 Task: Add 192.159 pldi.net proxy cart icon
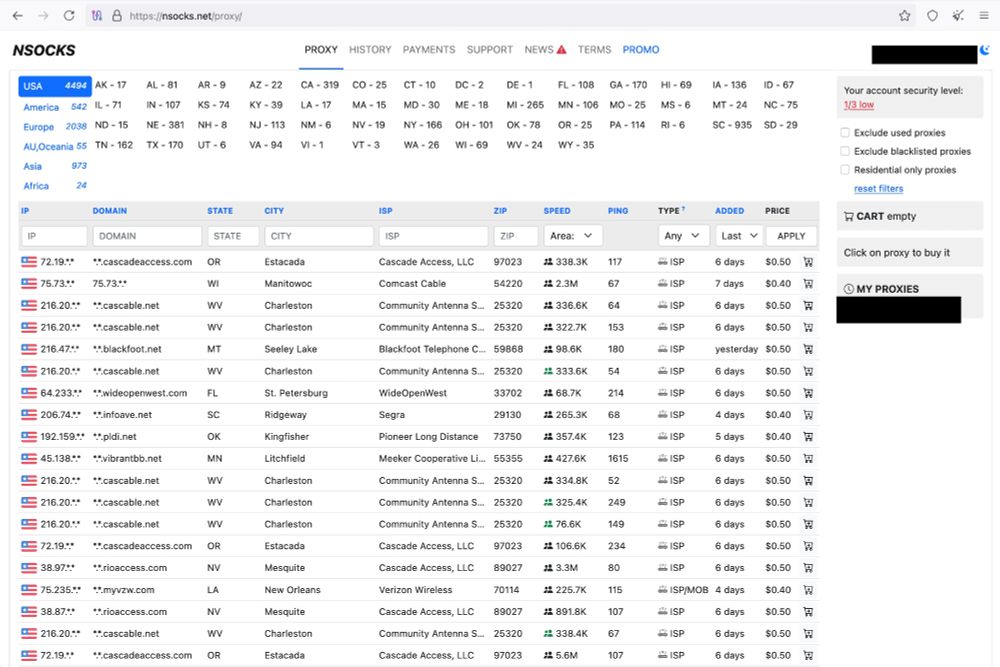pyautogui.click(x=808, y=437)
